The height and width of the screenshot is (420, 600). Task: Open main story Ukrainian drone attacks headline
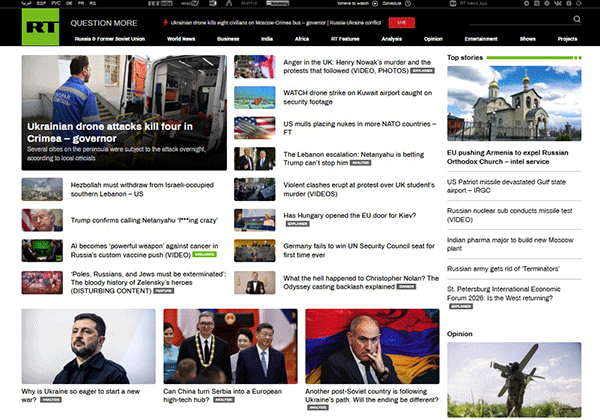pyautogui.click(x=110, y=132)
